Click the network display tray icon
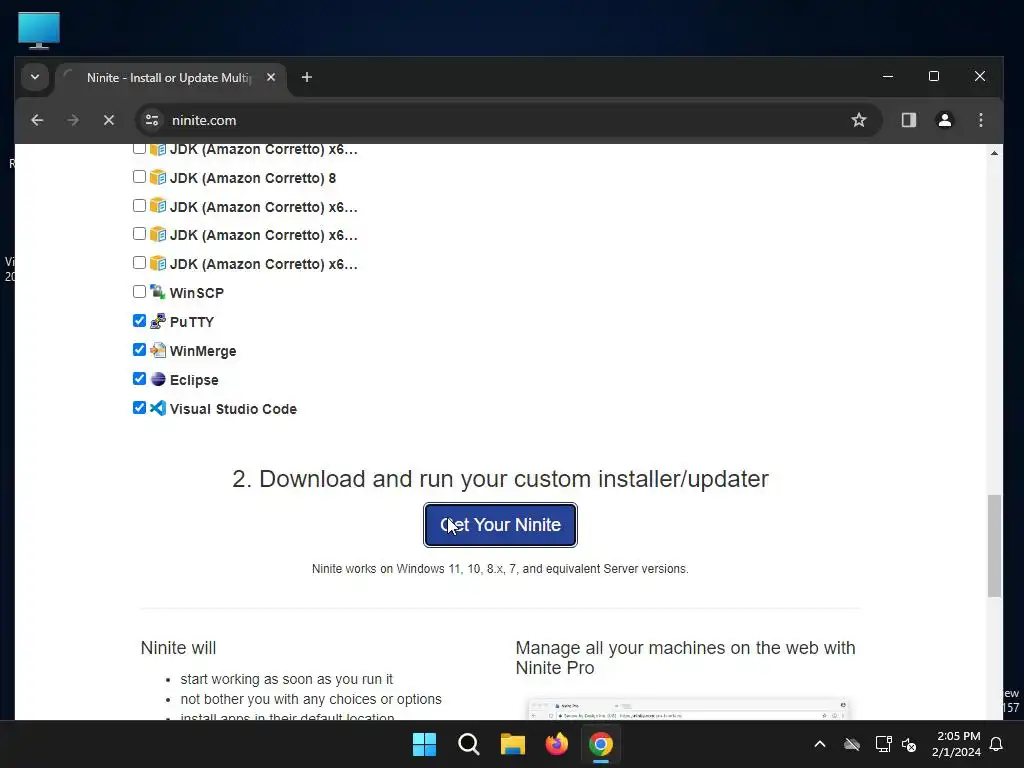This screenshot has width=1024, height=768. [x=884, y=744]
